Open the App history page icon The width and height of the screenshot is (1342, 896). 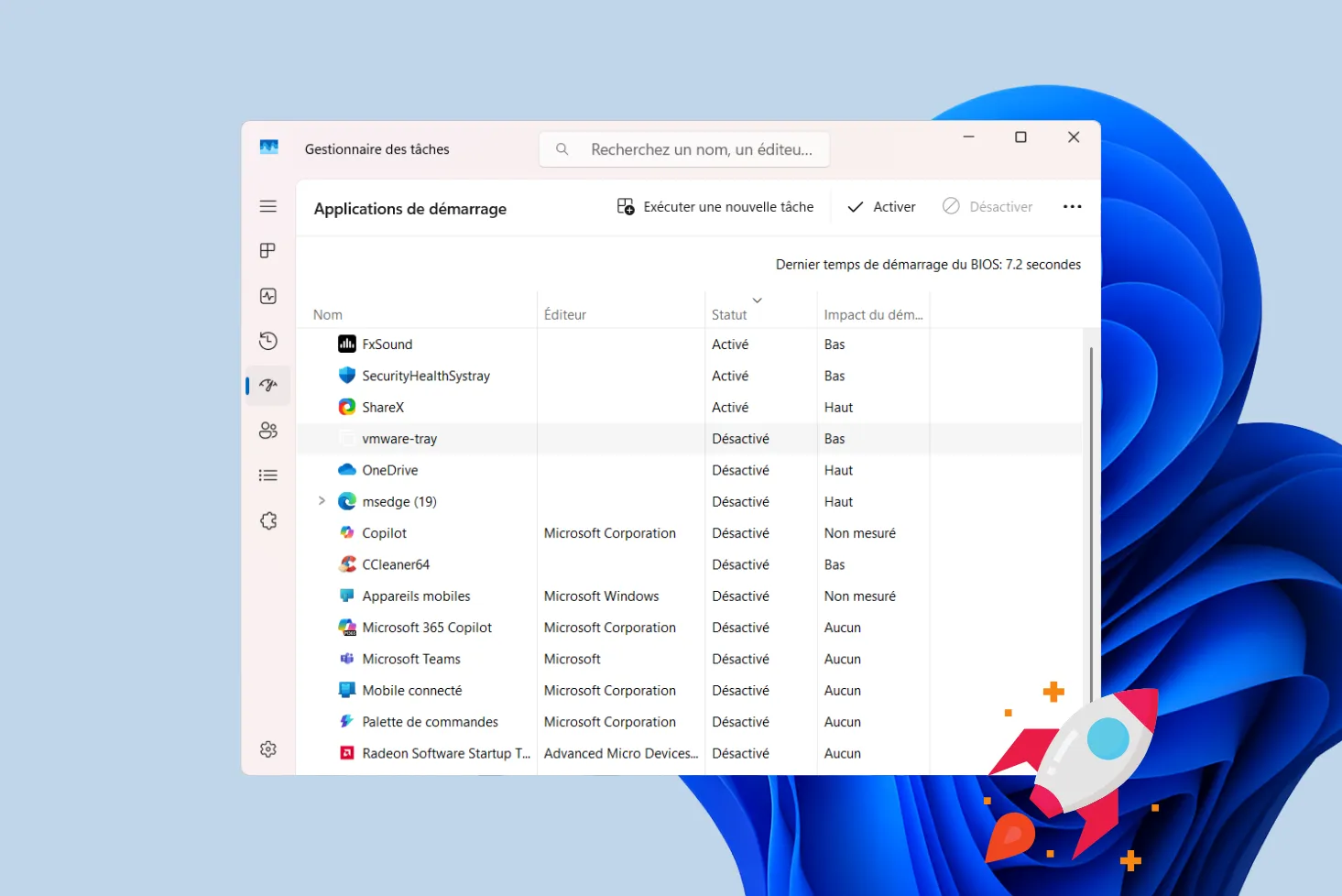click(267, 341)
